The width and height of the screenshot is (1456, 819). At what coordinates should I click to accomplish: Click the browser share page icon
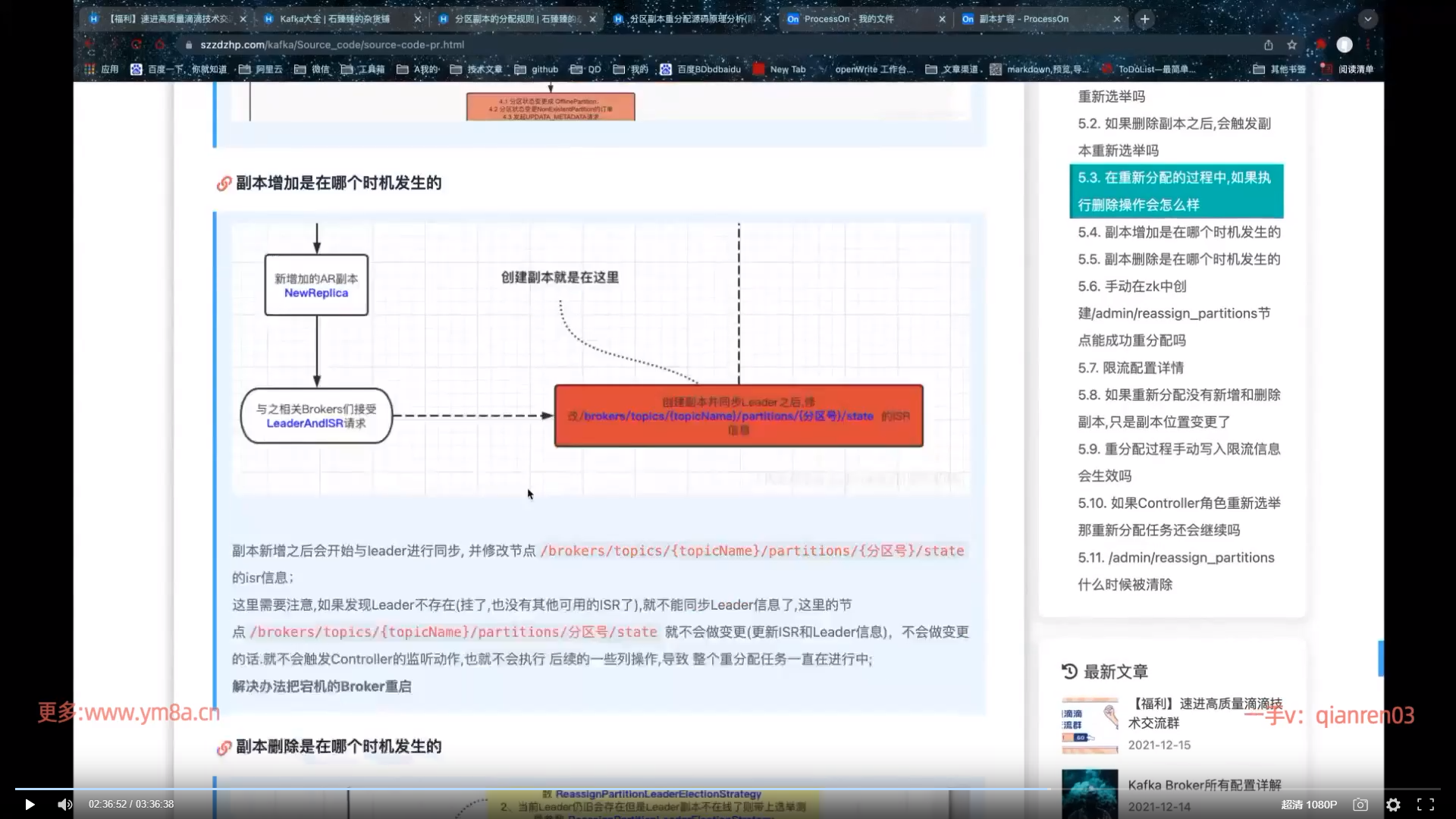coord(1268,45)
